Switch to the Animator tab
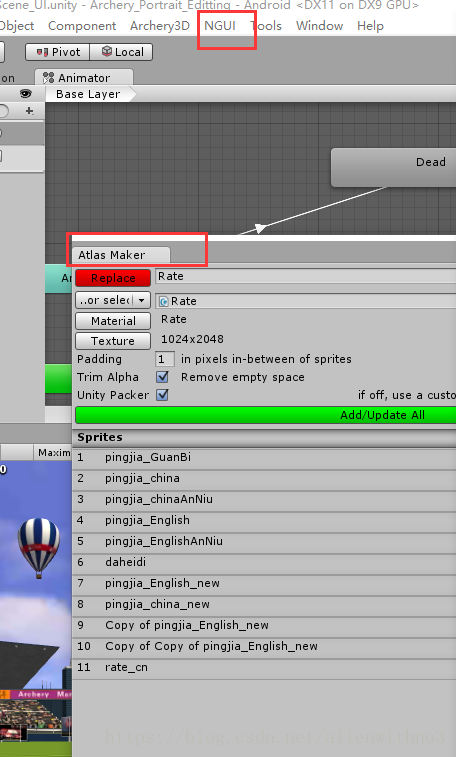Image resolution: width=456 pixels, height=757 pixels. [x=83, y=78]
